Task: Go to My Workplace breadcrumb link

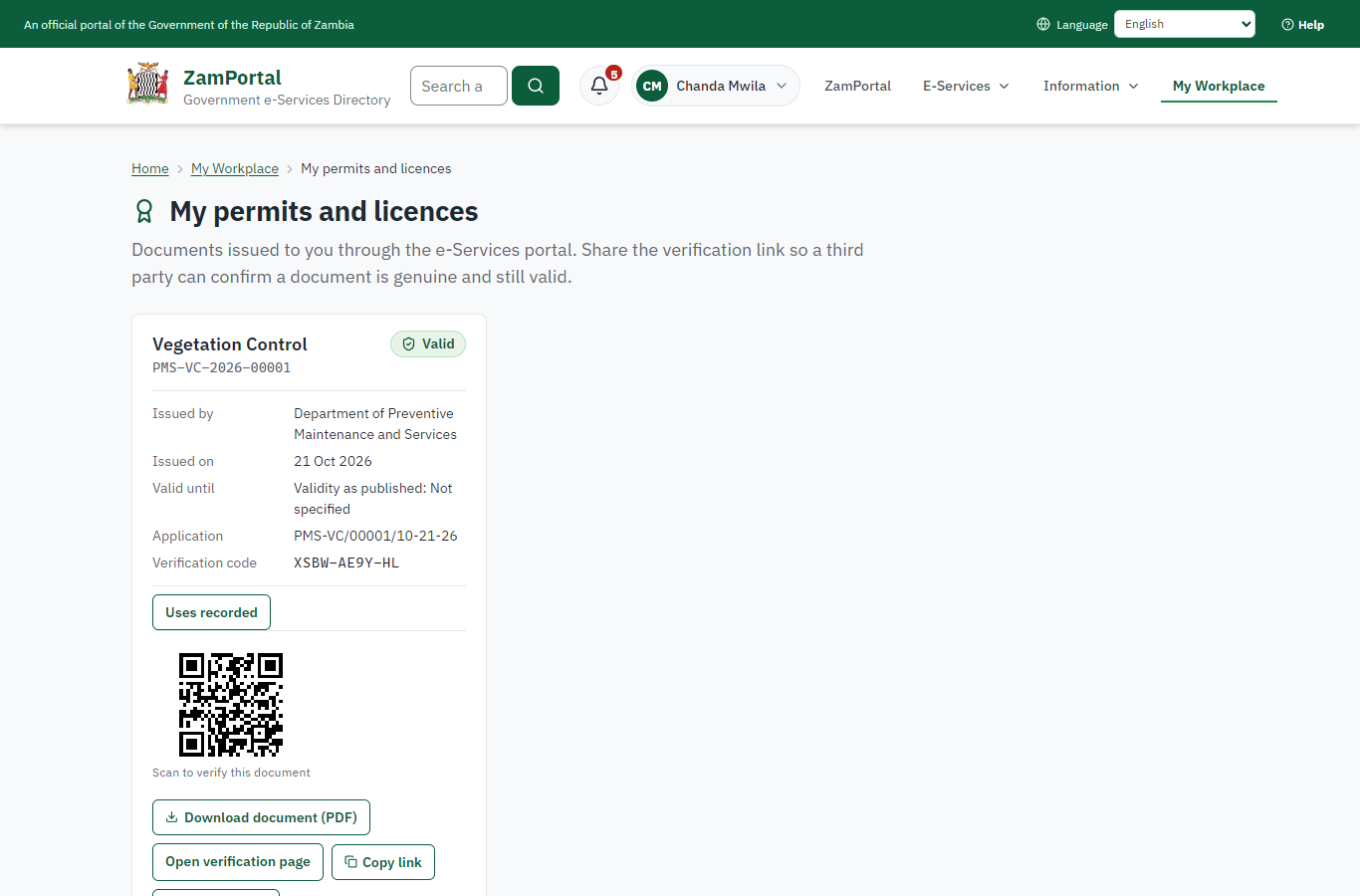Action: tap(235, 168)
